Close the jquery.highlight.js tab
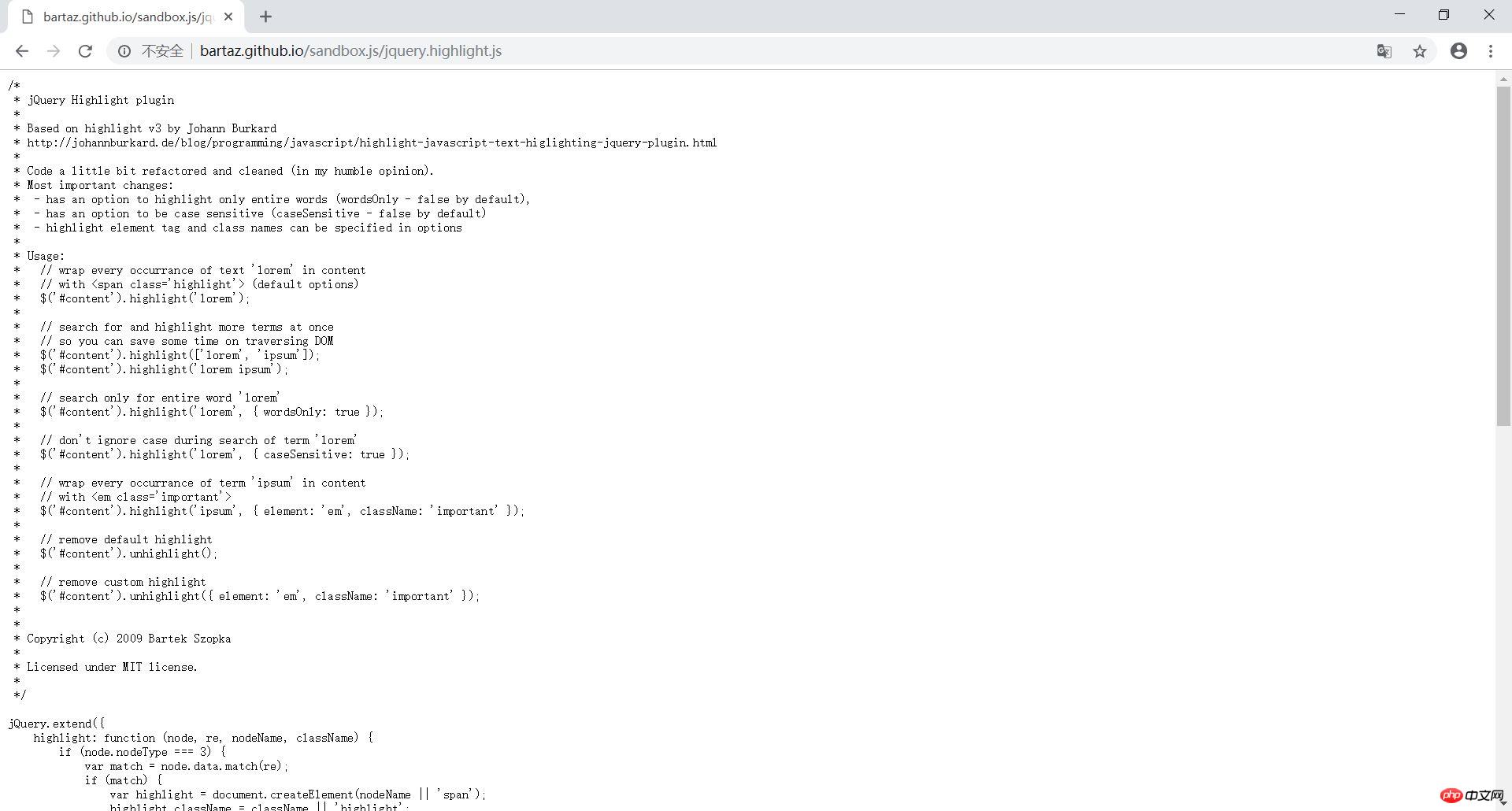The width and height of the screenshot is (1512, 811). pyautogui.click(x=228, y=16)
